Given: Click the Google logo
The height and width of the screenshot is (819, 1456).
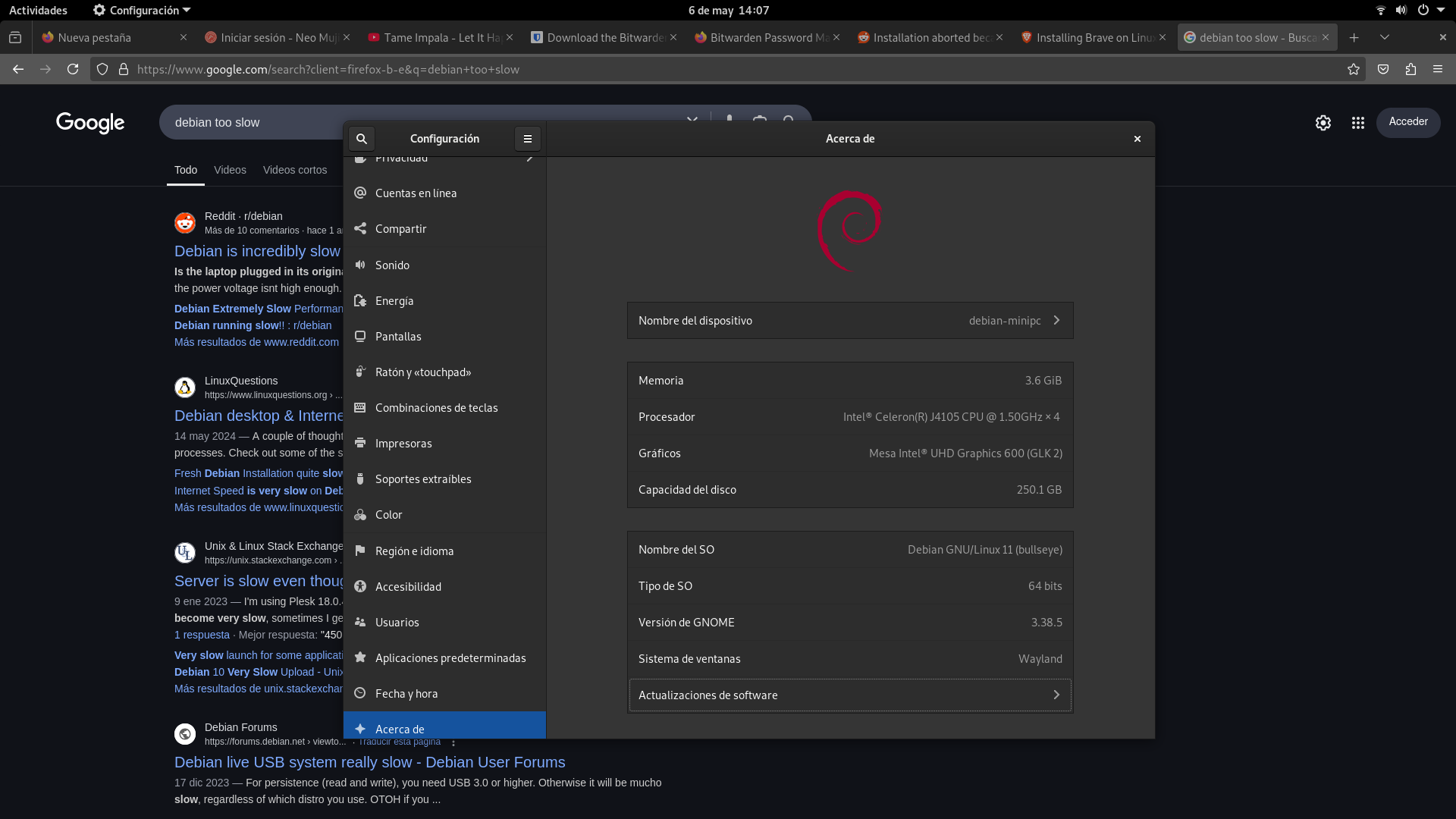Looking at the screenshot, I should point(90,123).
